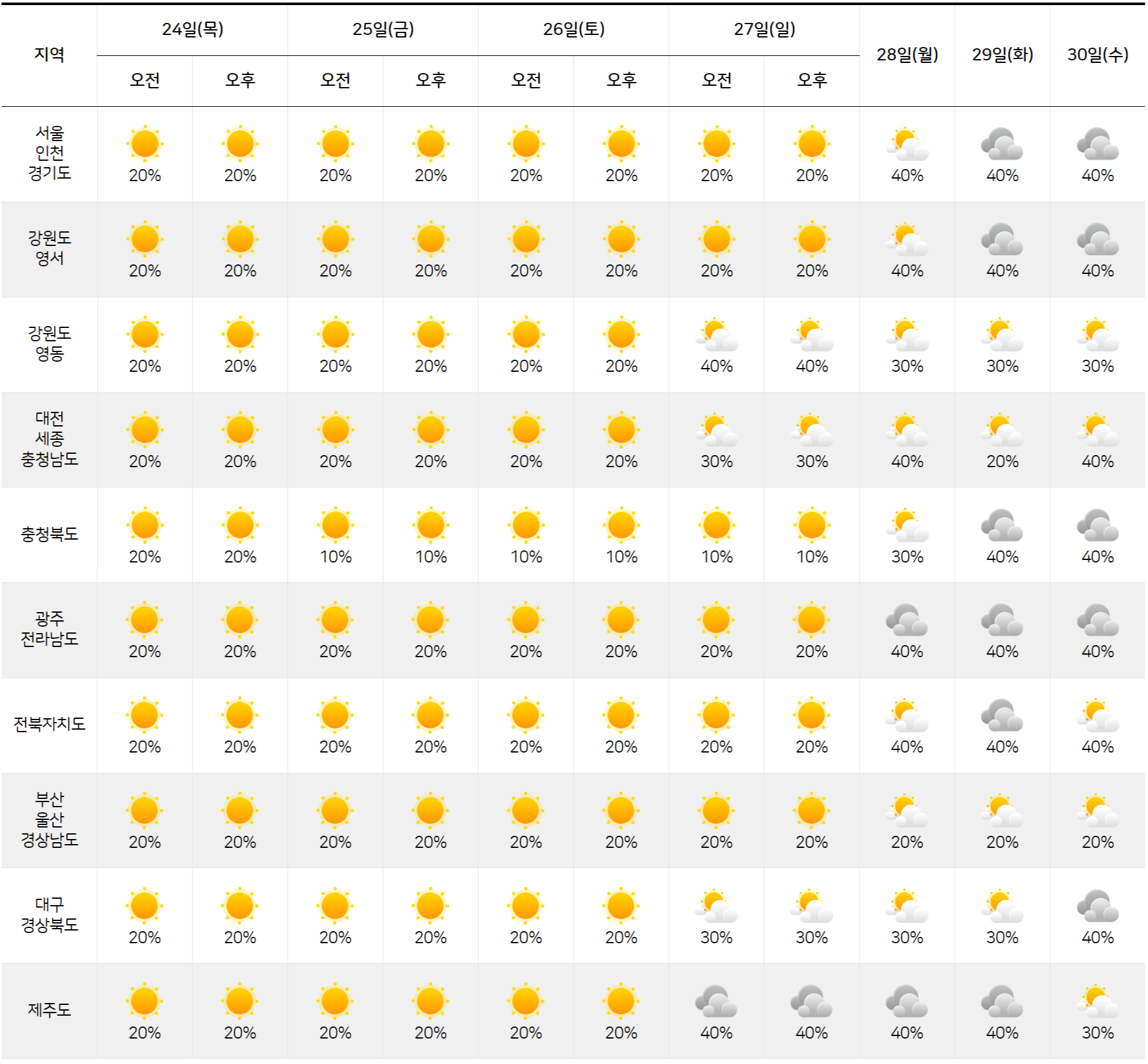Click the sun icon for 대전 세종 25일 오전
This screenshot has width=1148, height=1064.
coord(335,430)
